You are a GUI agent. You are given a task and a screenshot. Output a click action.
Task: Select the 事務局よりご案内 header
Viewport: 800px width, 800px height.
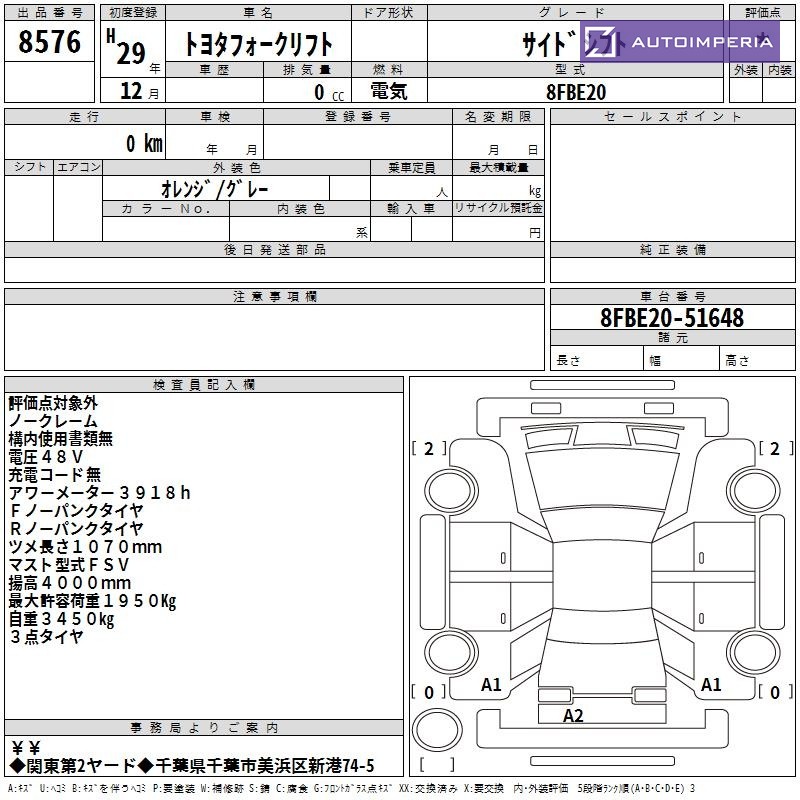tap(204, 728)
